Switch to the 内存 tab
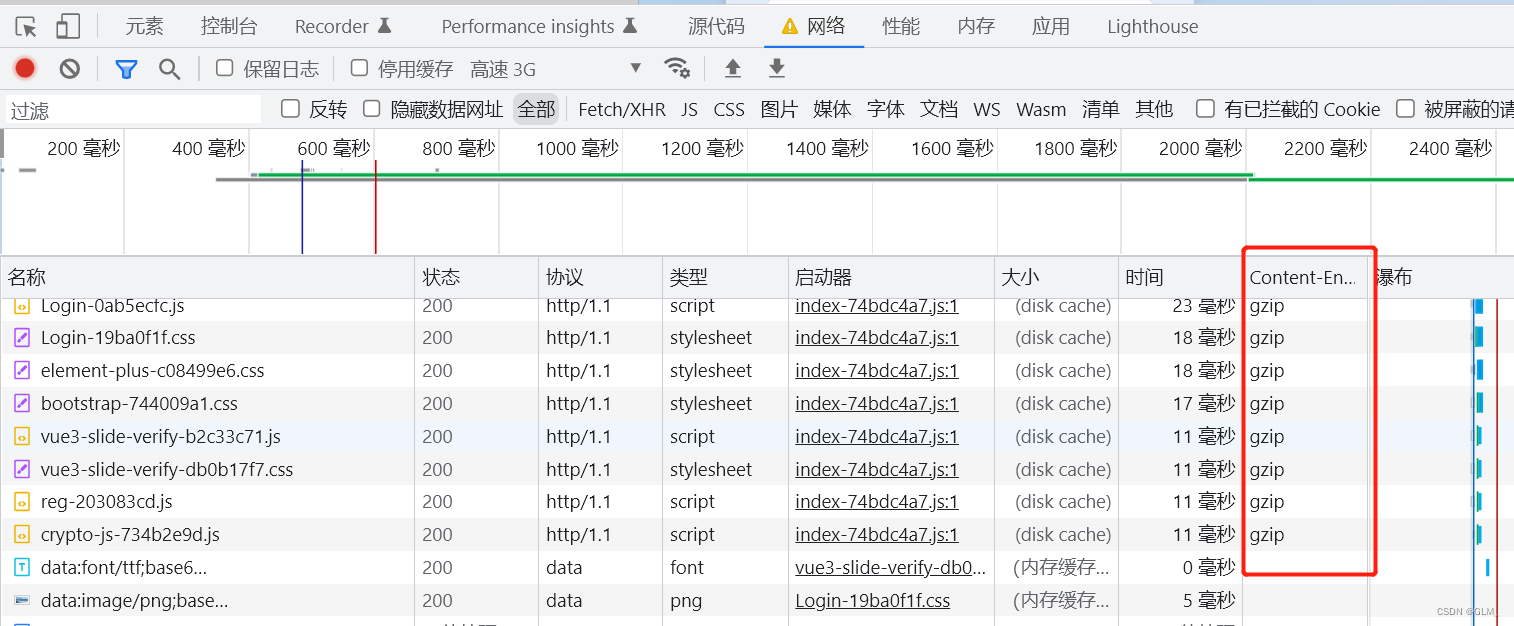 [x=976, y=27]
